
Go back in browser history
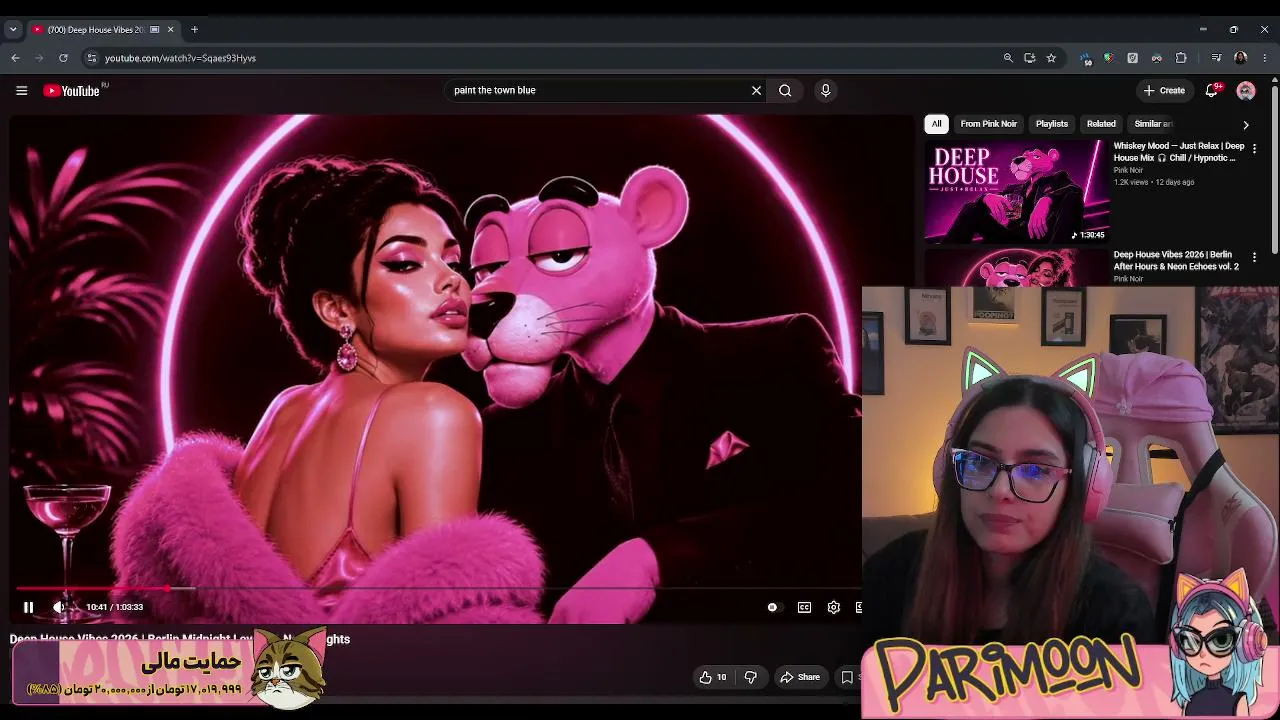[x=15, y=58]
